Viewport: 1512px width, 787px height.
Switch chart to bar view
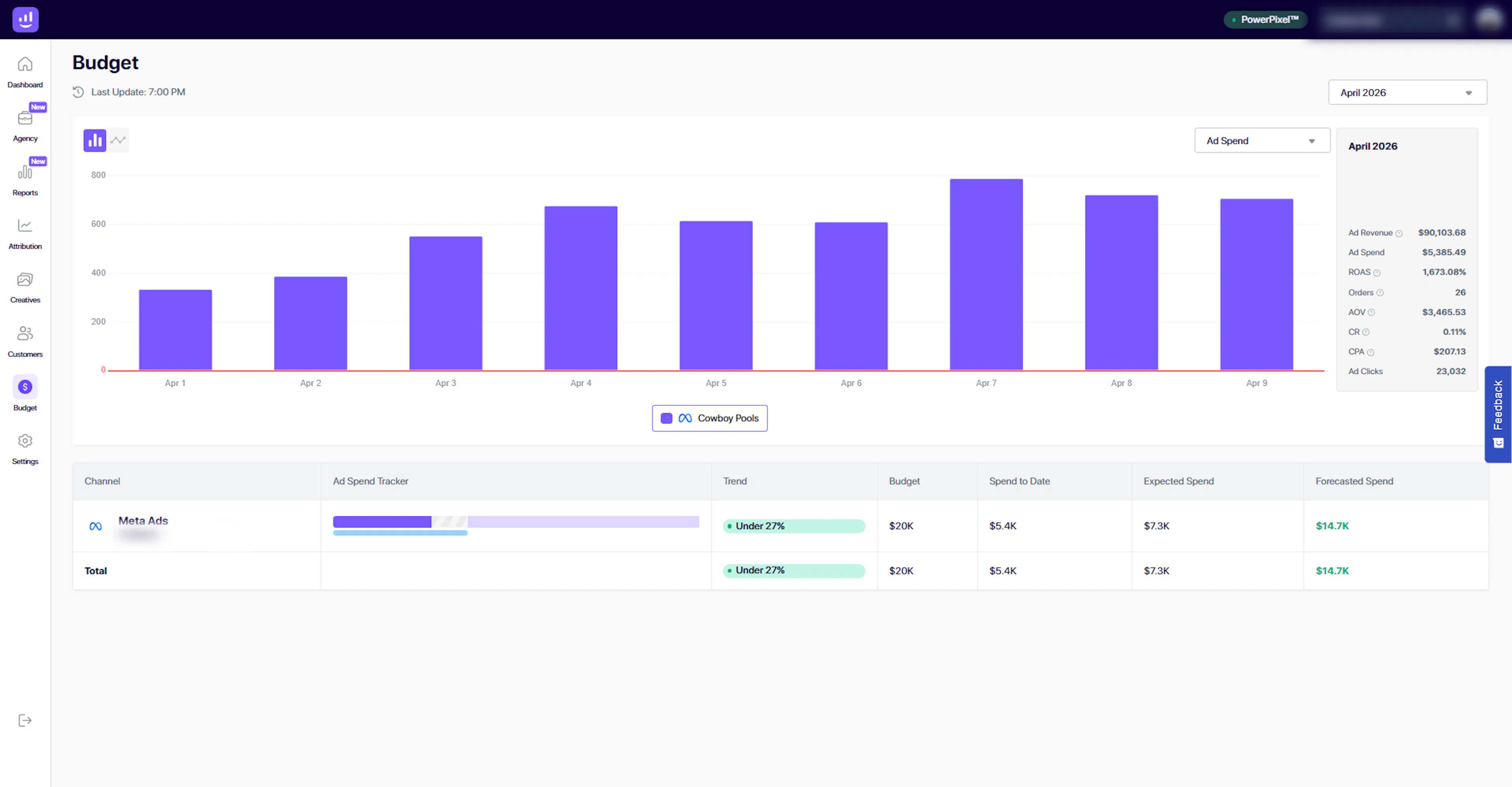(x=94, y=140)
